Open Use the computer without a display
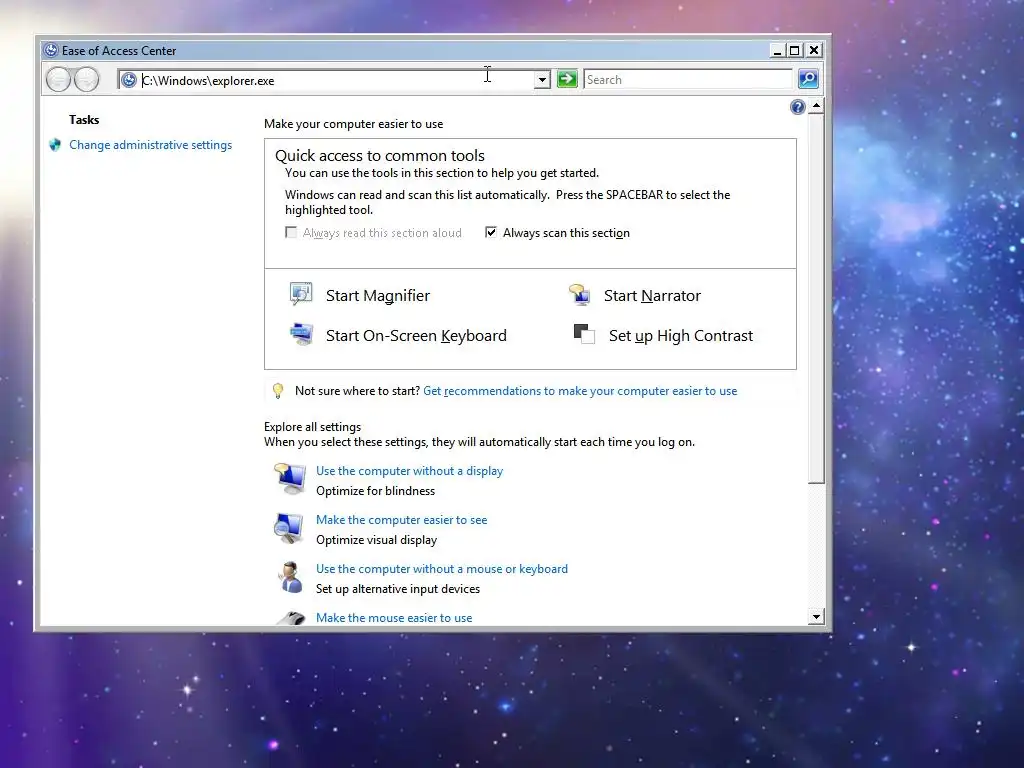This screenshot has height=768, width=1024. (409, 471)
